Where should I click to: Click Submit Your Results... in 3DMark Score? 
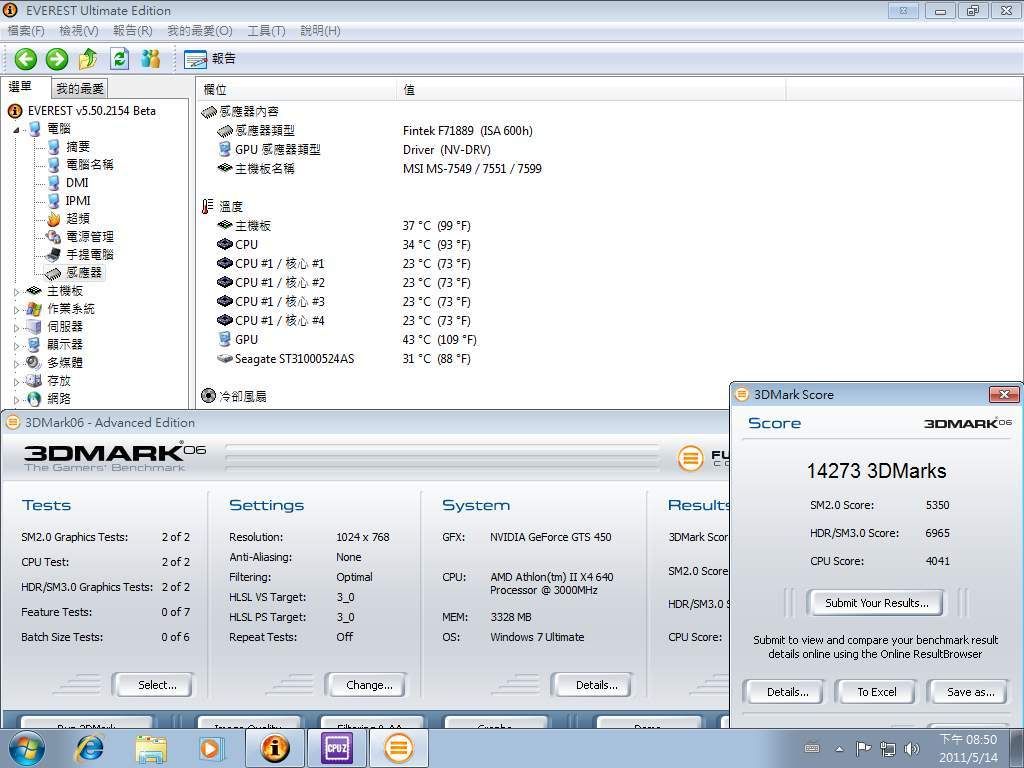click(x=876, y=603)
